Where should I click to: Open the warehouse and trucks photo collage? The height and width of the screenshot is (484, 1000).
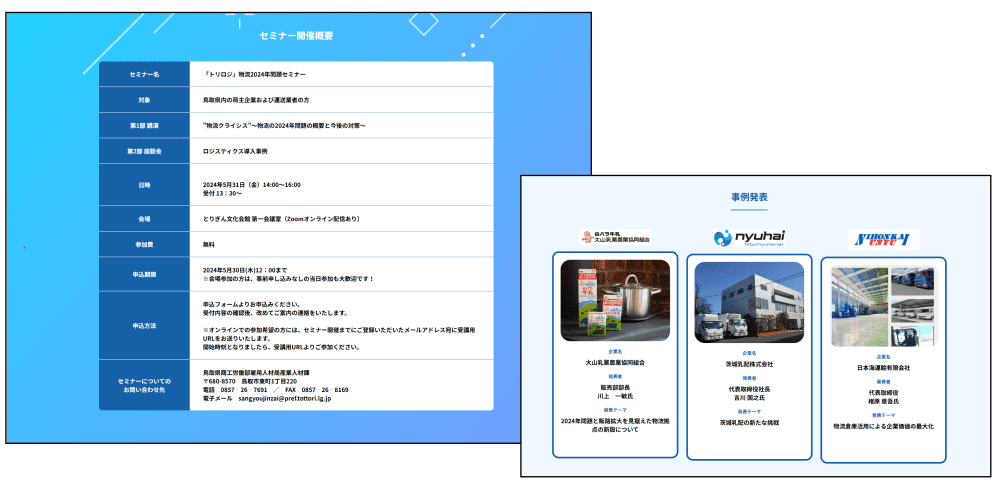click(883, 307)
